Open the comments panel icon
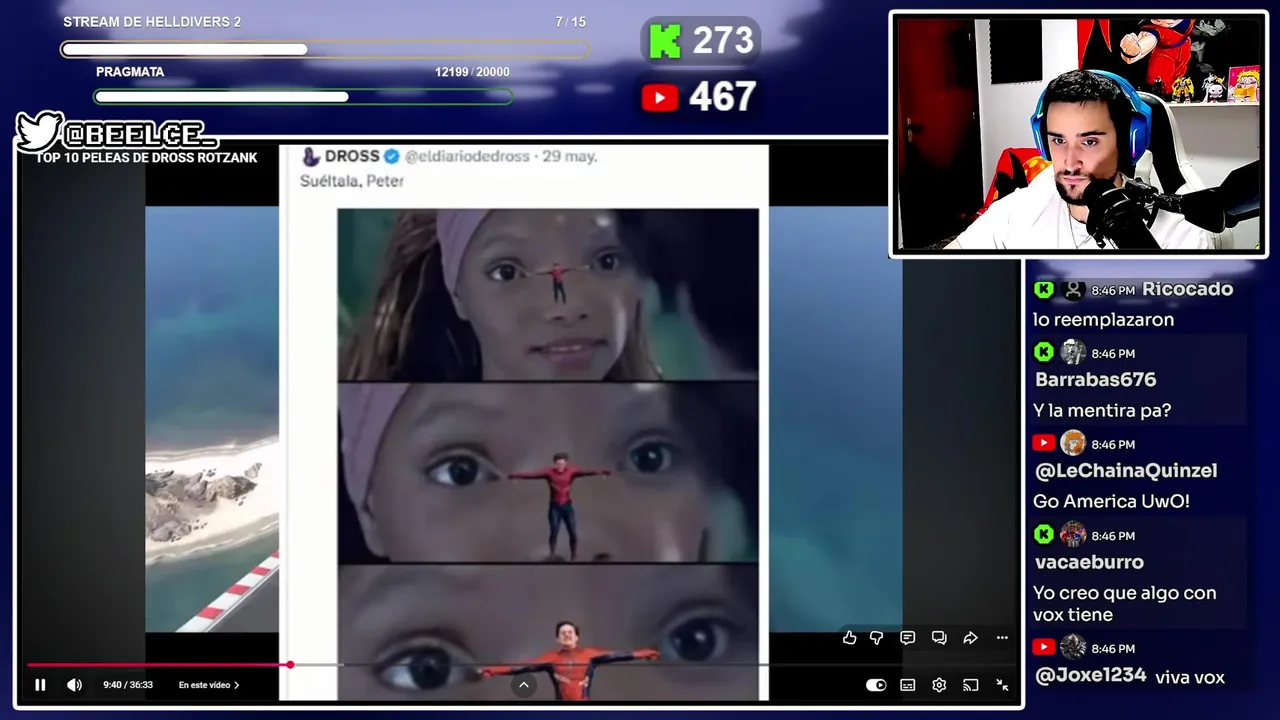The width and height of the screenshot is (1280, 720). point(907,638)
